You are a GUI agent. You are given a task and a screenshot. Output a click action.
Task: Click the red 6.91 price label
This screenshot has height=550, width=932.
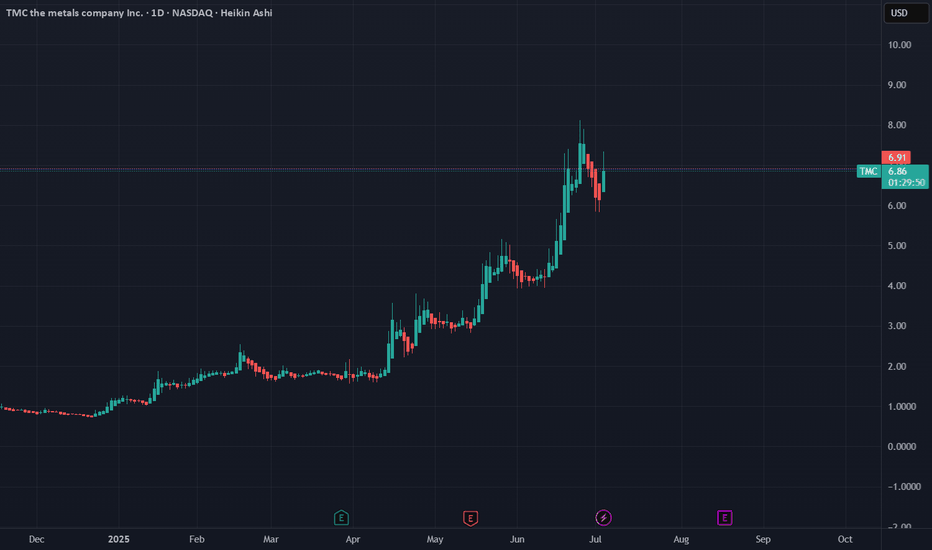point(896,158)
